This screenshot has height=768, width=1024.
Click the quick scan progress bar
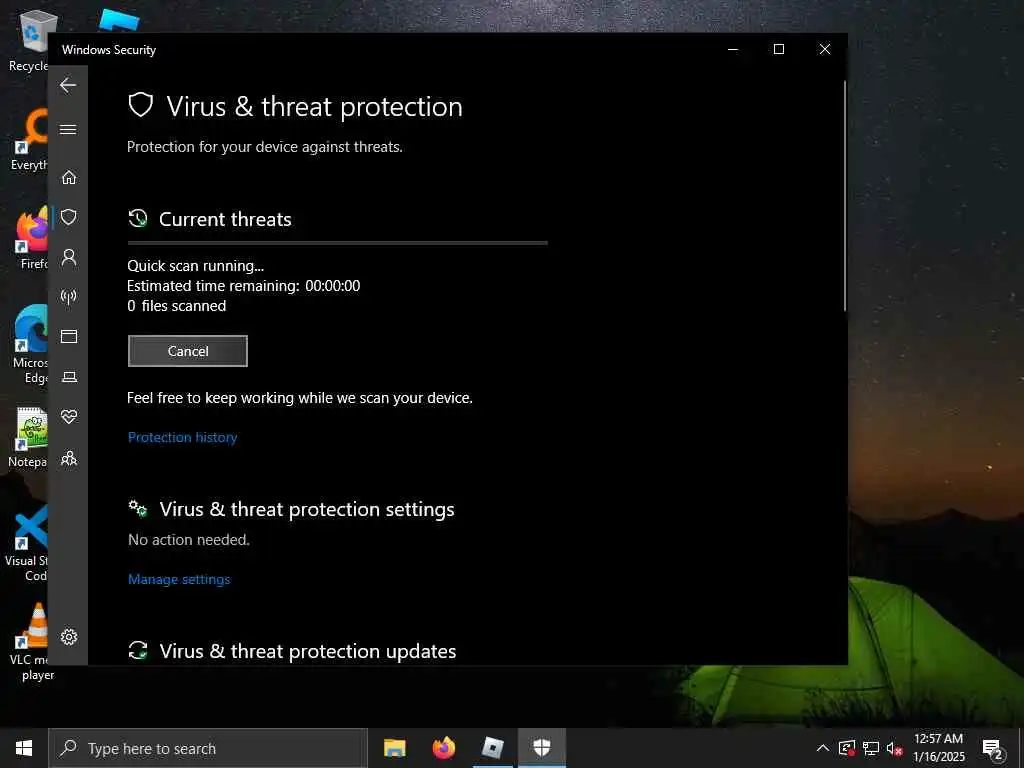pos(338,243)
